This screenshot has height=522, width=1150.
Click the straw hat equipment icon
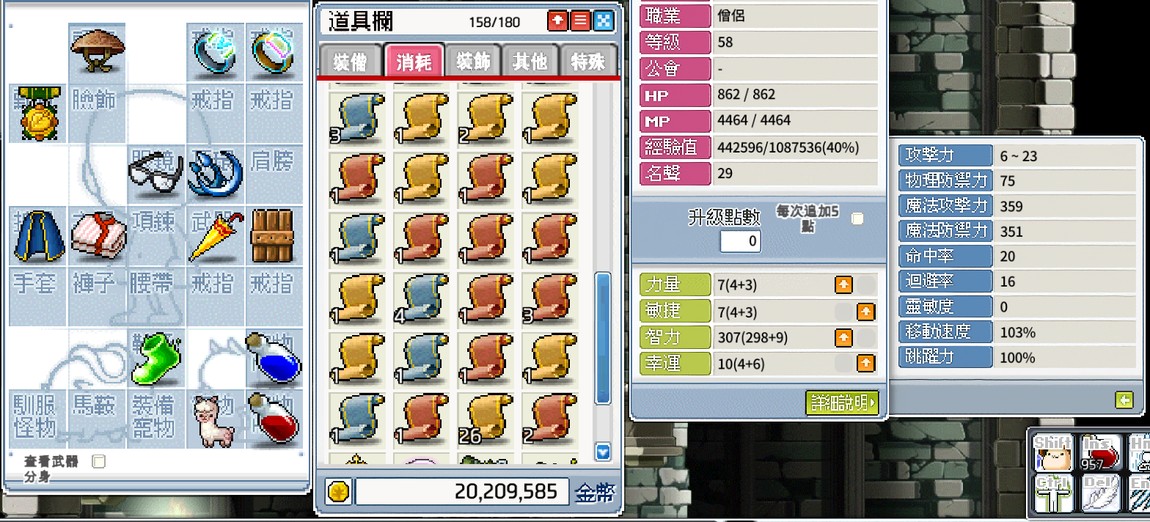pyautogui.click(x=98, y=50)
